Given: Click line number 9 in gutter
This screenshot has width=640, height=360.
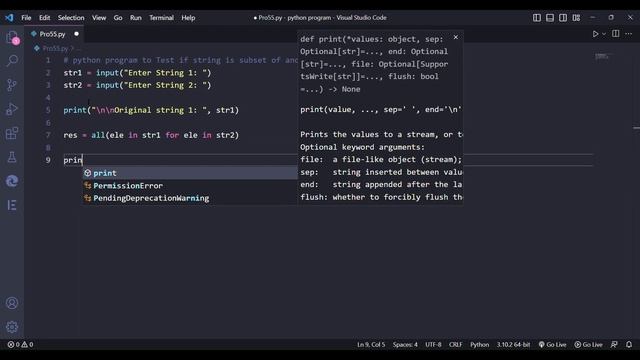Looking at the screenshot, I should tap(48, 160).
